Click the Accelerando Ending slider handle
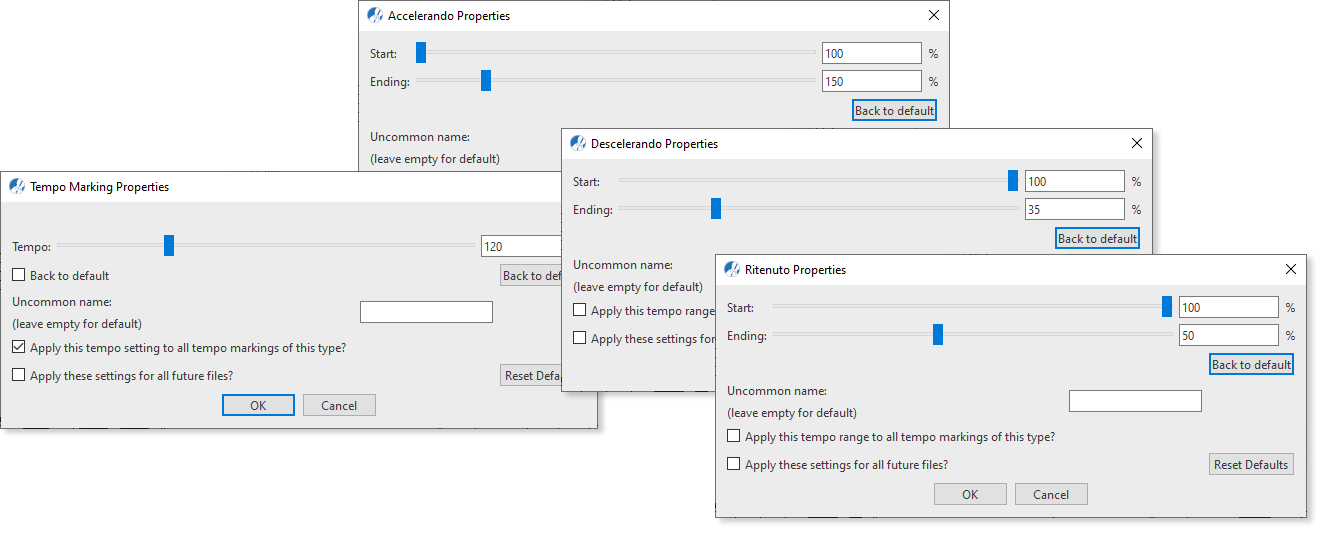1320x534 pixels. [486, 80]
